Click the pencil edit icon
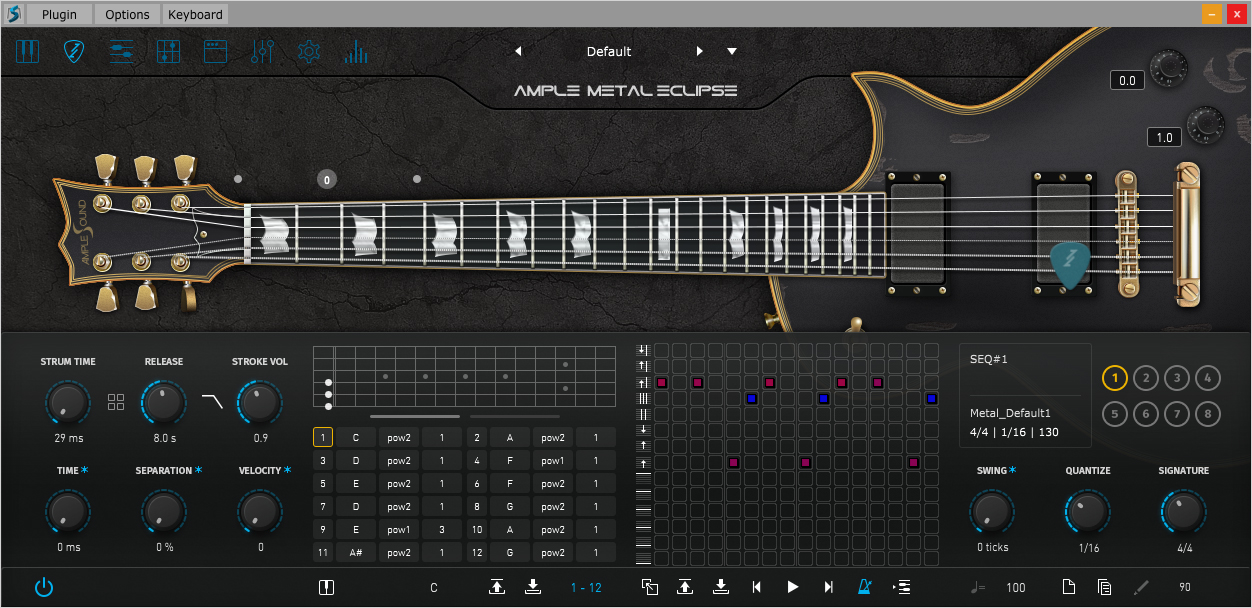Viewport: 1252px width, 608px height. [1141, 587]
